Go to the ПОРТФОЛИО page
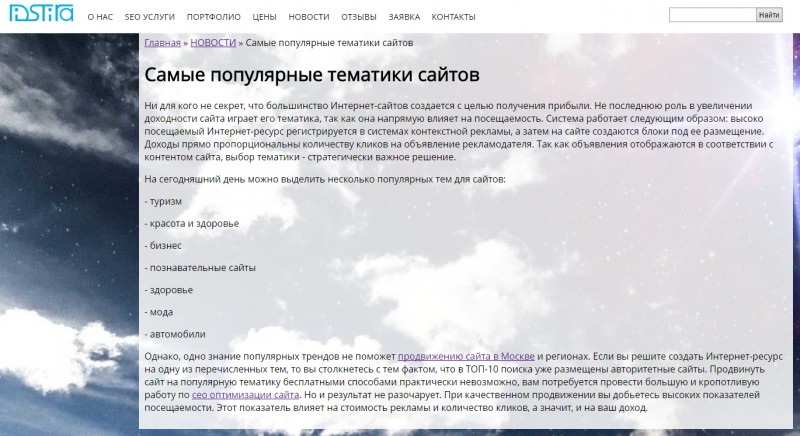This screenshot has height=436, width=800. pos(213,17)
